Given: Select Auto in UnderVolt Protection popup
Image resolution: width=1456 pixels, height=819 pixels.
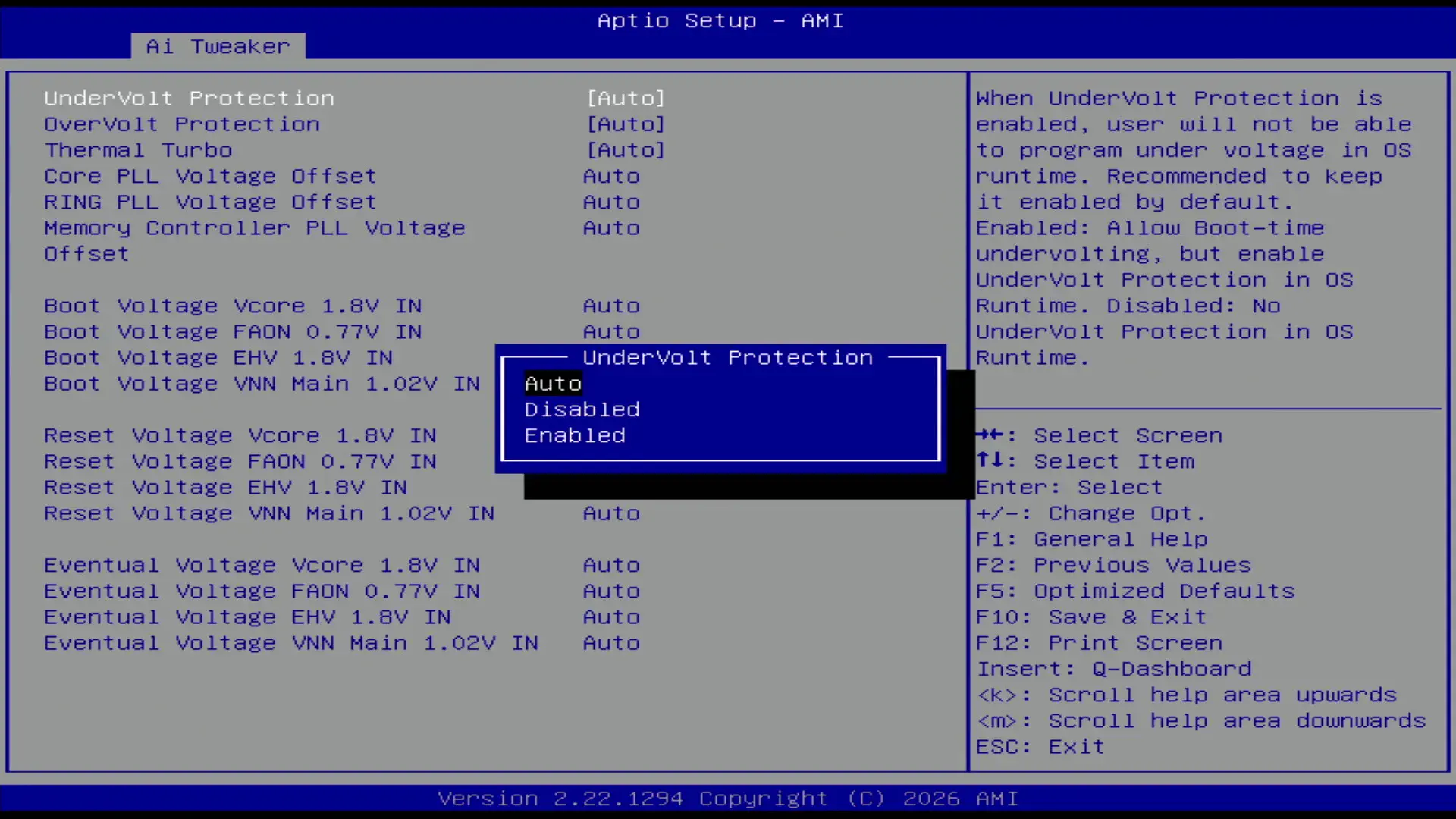Looking at the screenshot, I should pos(553,384).
